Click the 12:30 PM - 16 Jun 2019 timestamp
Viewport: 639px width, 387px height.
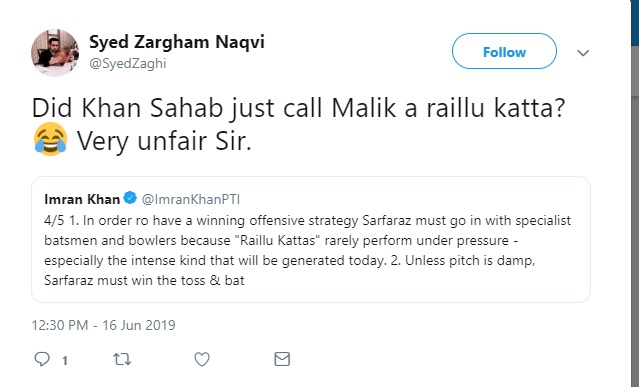[104, 325]
